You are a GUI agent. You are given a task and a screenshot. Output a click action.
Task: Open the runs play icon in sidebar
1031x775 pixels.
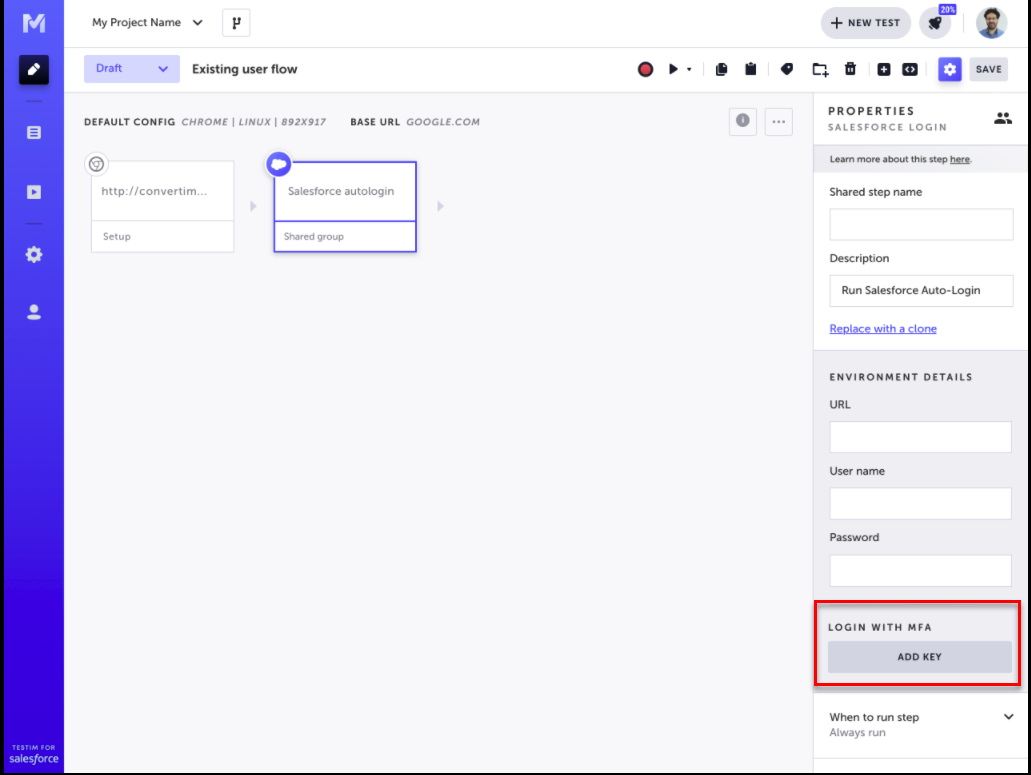(34, 192)
